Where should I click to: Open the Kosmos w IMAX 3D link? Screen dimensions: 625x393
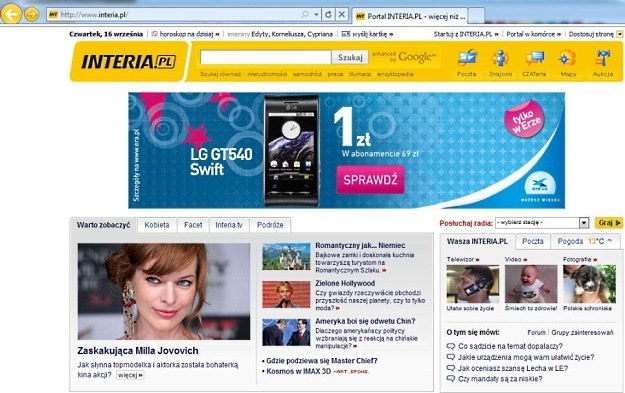pyautogui.click(x=299, y=371)
